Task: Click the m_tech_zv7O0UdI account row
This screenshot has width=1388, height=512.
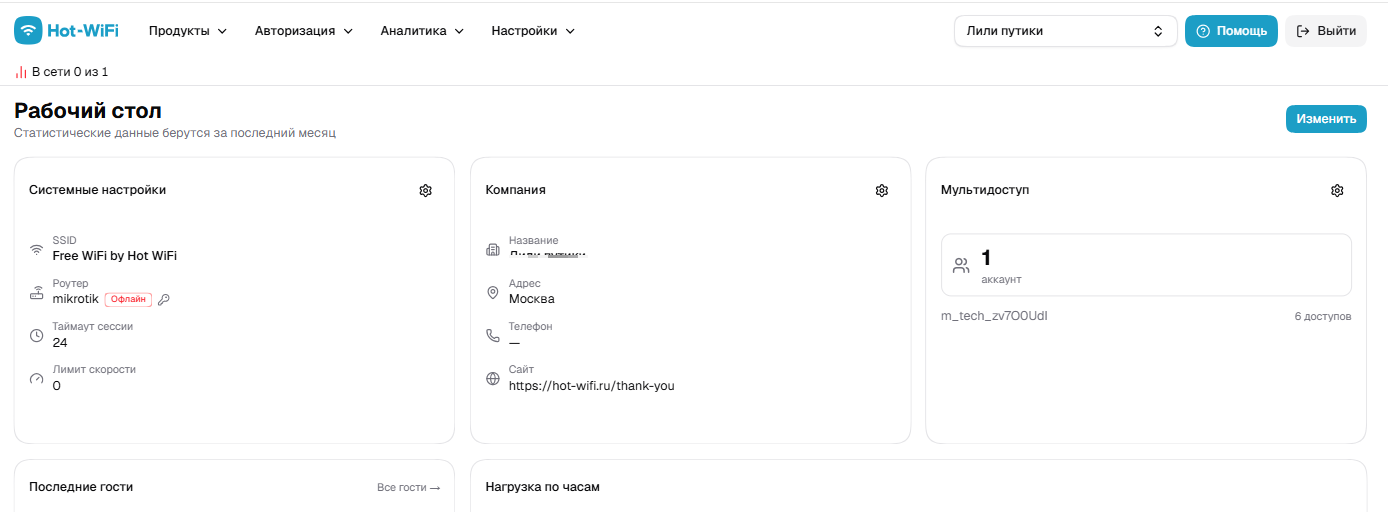Action: point(1146,316)
